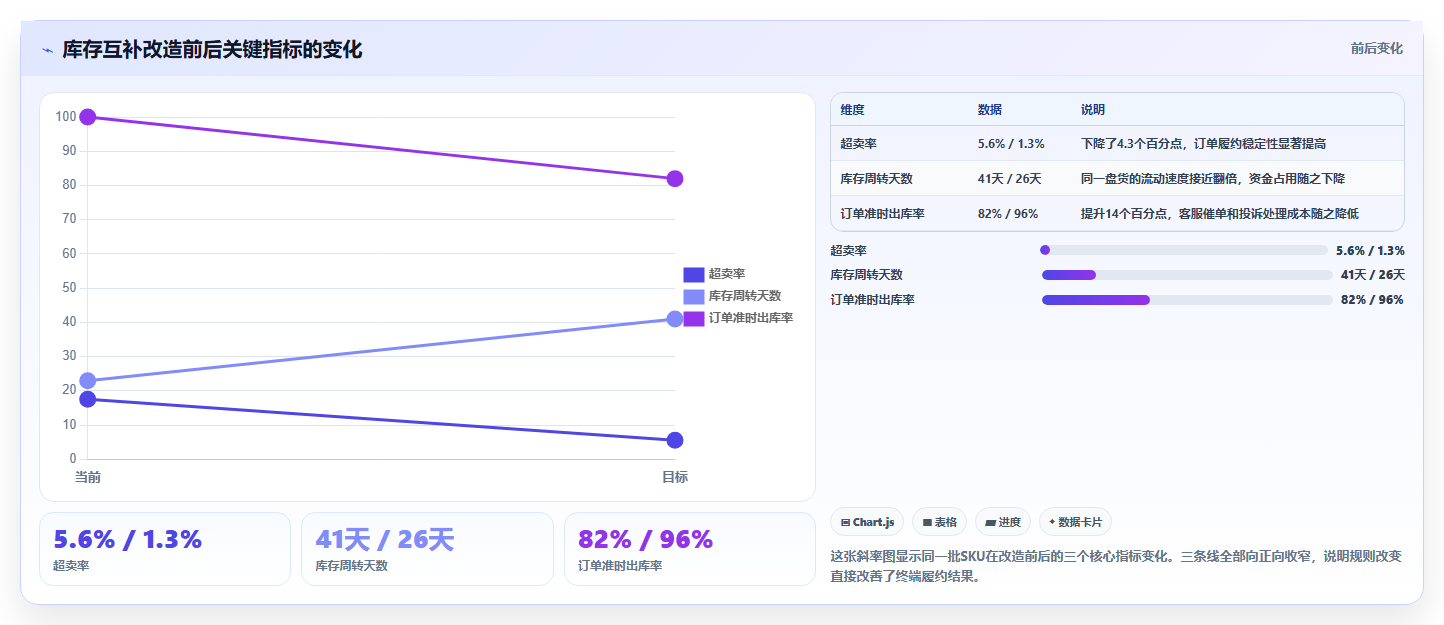
Task: Click the Chart.js tag chip
Action: (x=867, y=522)
